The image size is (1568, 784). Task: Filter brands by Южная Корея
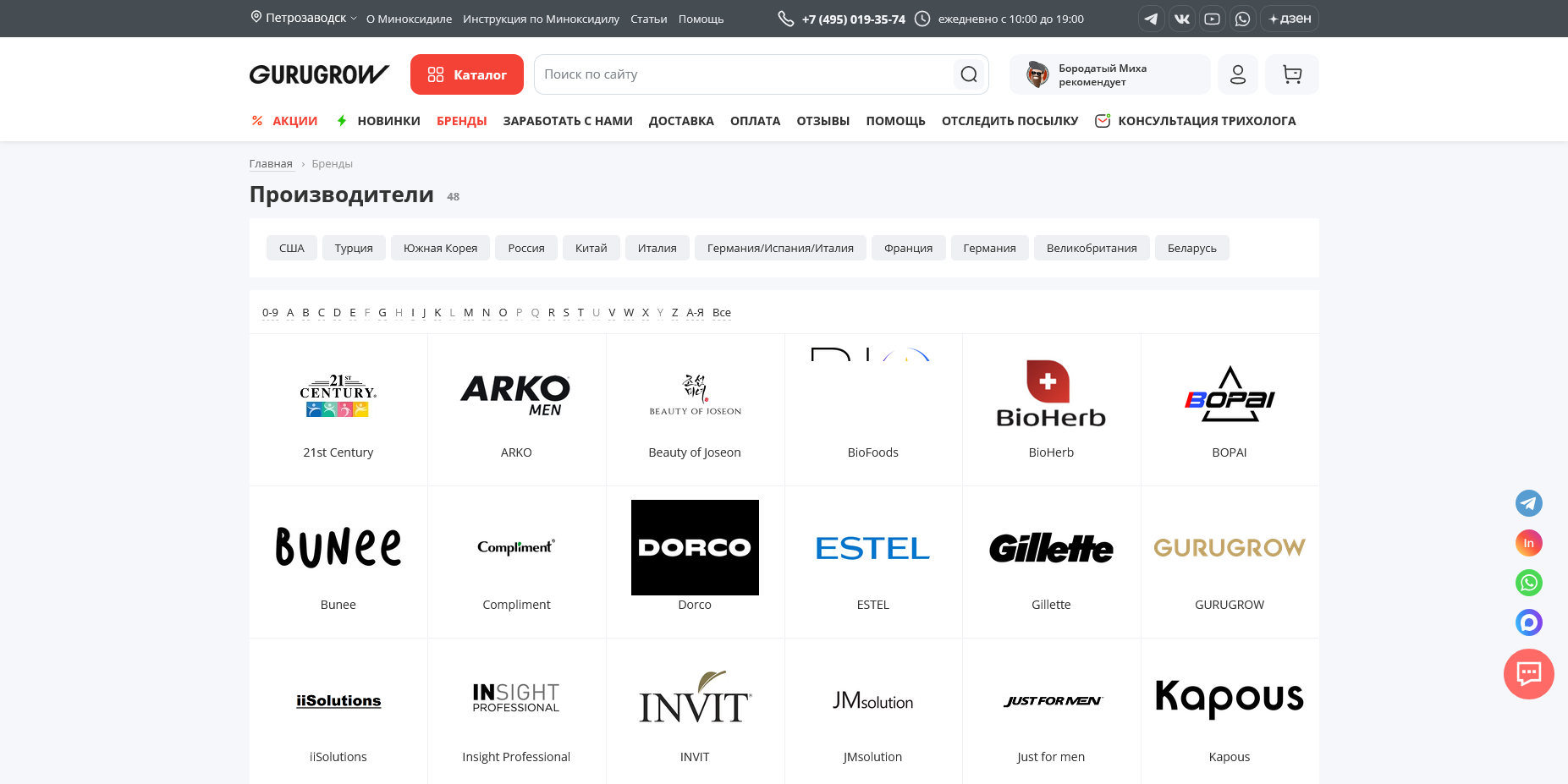coord(440,248)
